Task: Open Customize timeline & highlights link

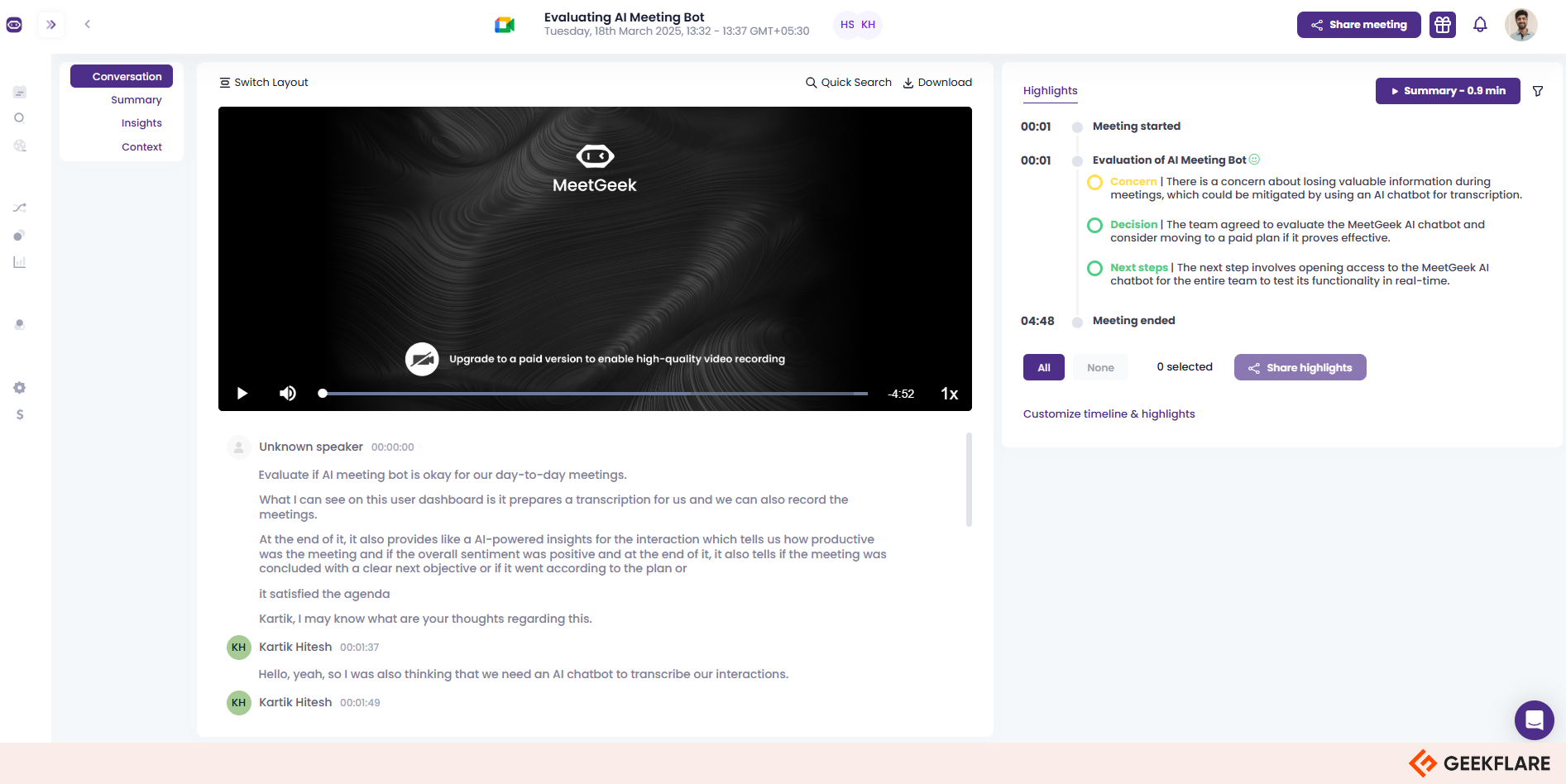Action: tap(1109, 414)
